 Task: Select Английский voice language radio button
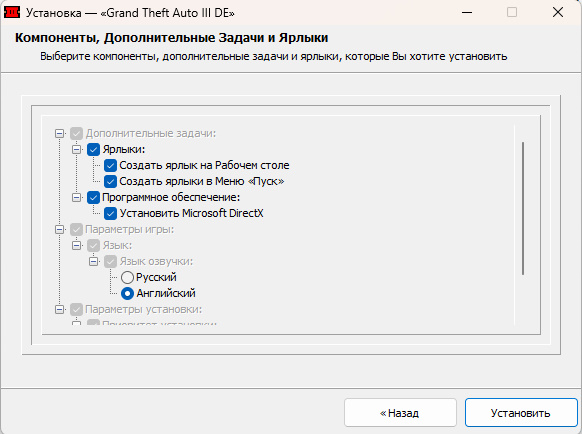[127, 293]
